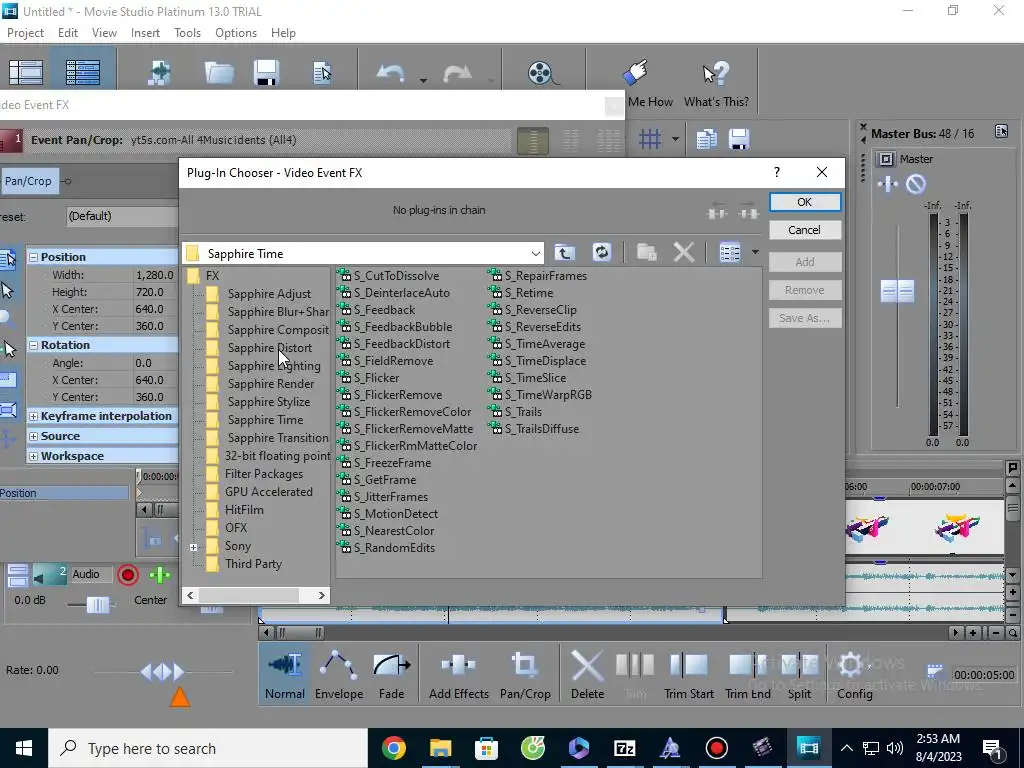Collapse the Rotation section
This screenshot has height=768, width=1024.
[33, 345]
